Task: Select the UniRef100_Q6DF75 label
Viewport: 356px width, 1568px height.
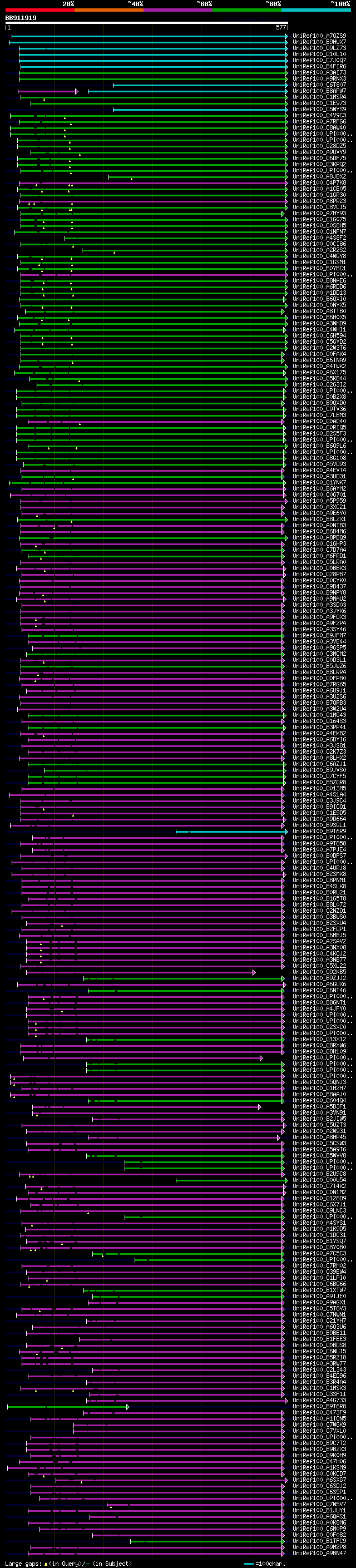Action: pyautogui.click(x=319, y=159)
